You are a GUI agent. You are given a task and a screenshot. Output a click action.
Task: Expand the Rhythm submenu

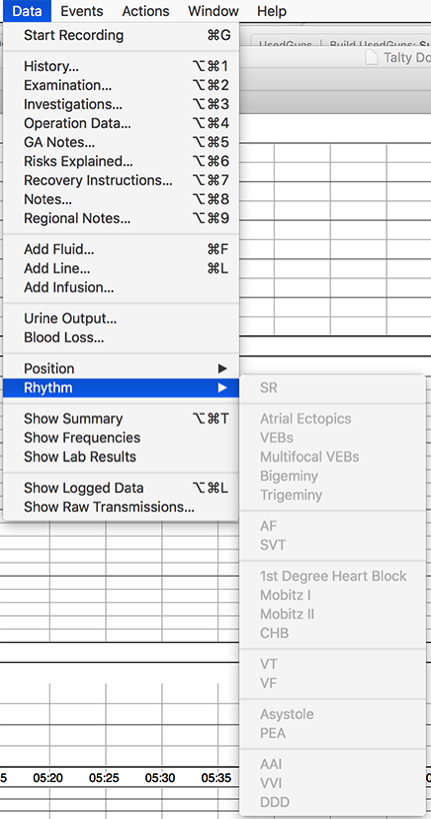click(121, 388)
